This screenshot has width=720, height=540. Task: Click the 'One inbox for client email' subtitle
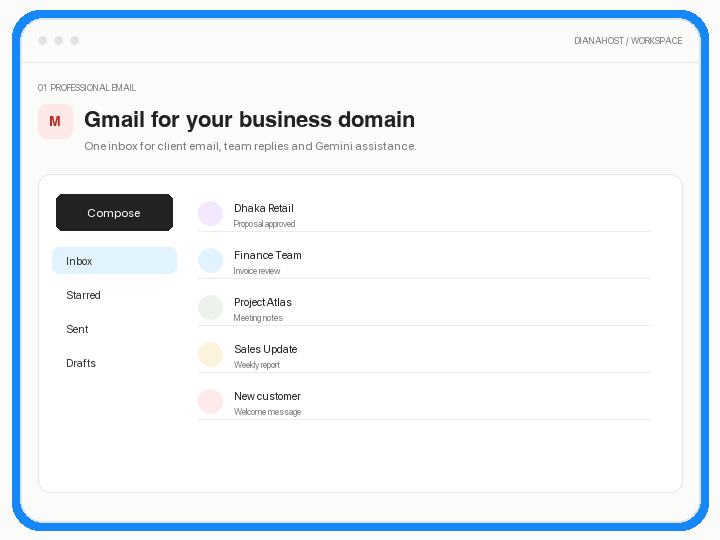(250, 146)
